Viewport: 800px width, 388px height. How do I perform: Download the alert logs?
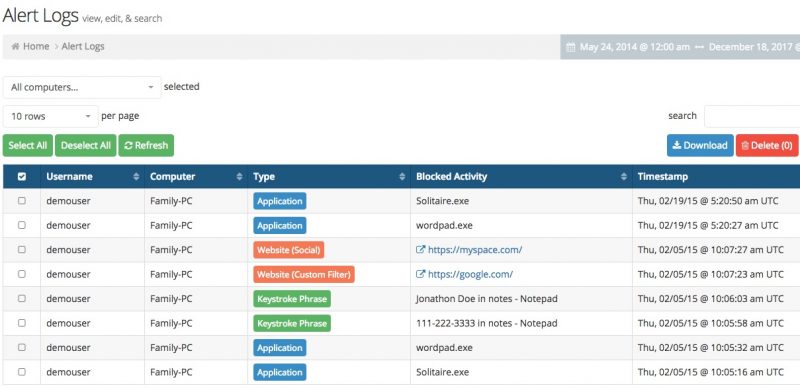[700, 146]
